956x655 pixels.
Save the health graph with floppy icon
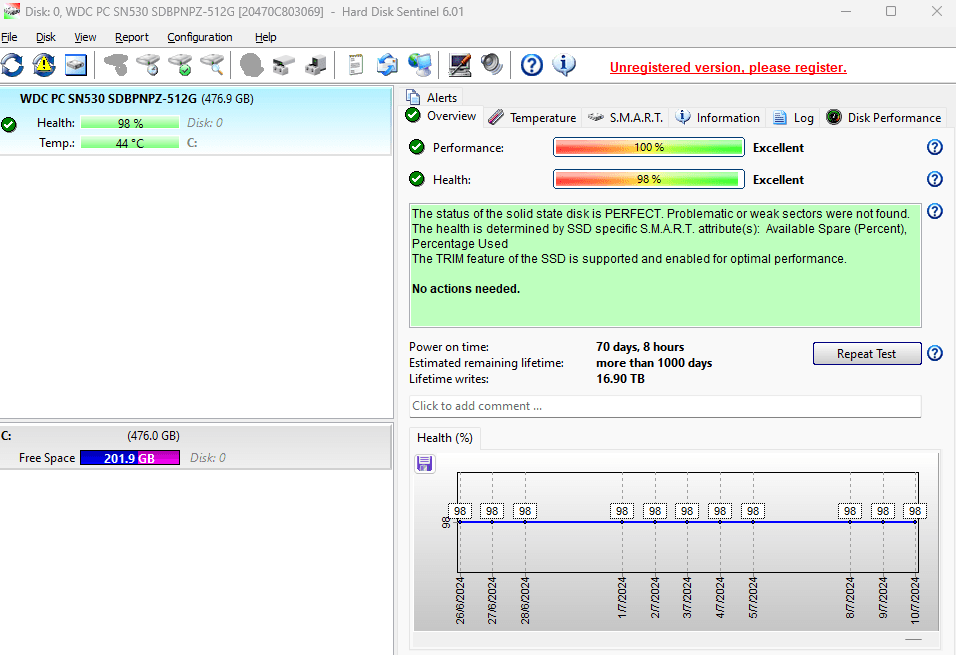coord(424,463)
